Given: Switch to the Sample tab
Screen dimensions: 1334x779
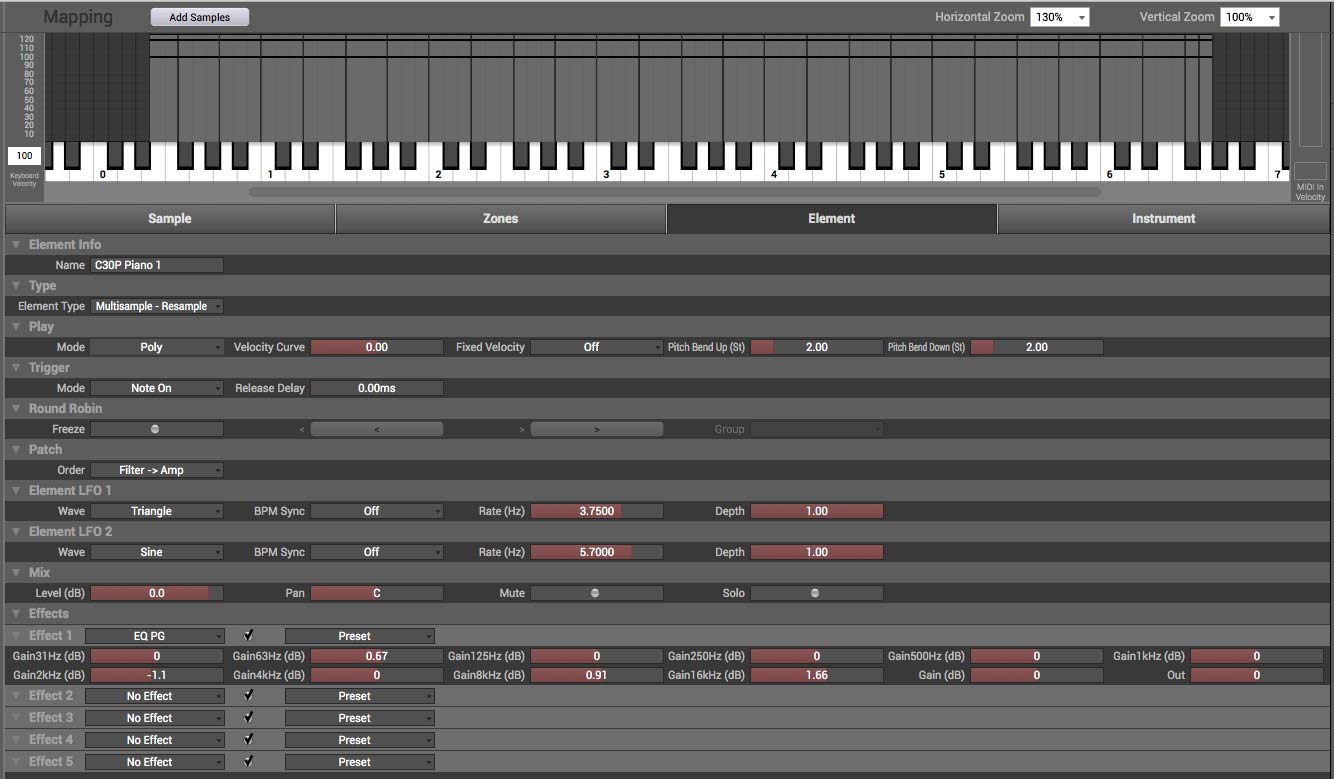Looking at the screenshot, I should (170, 219).
